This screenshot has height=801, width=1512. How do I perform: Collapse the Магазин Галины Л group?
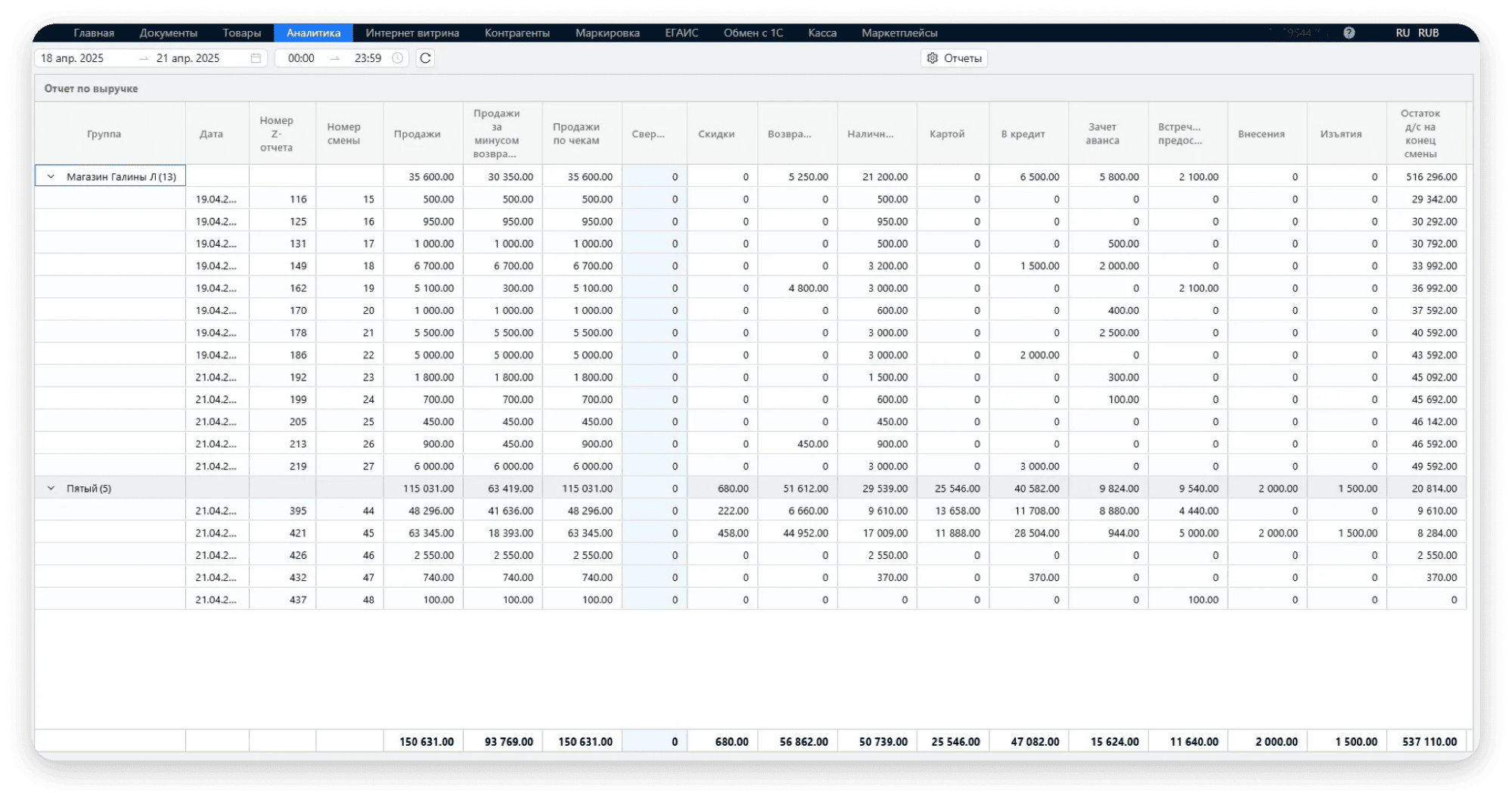point(51,177)
